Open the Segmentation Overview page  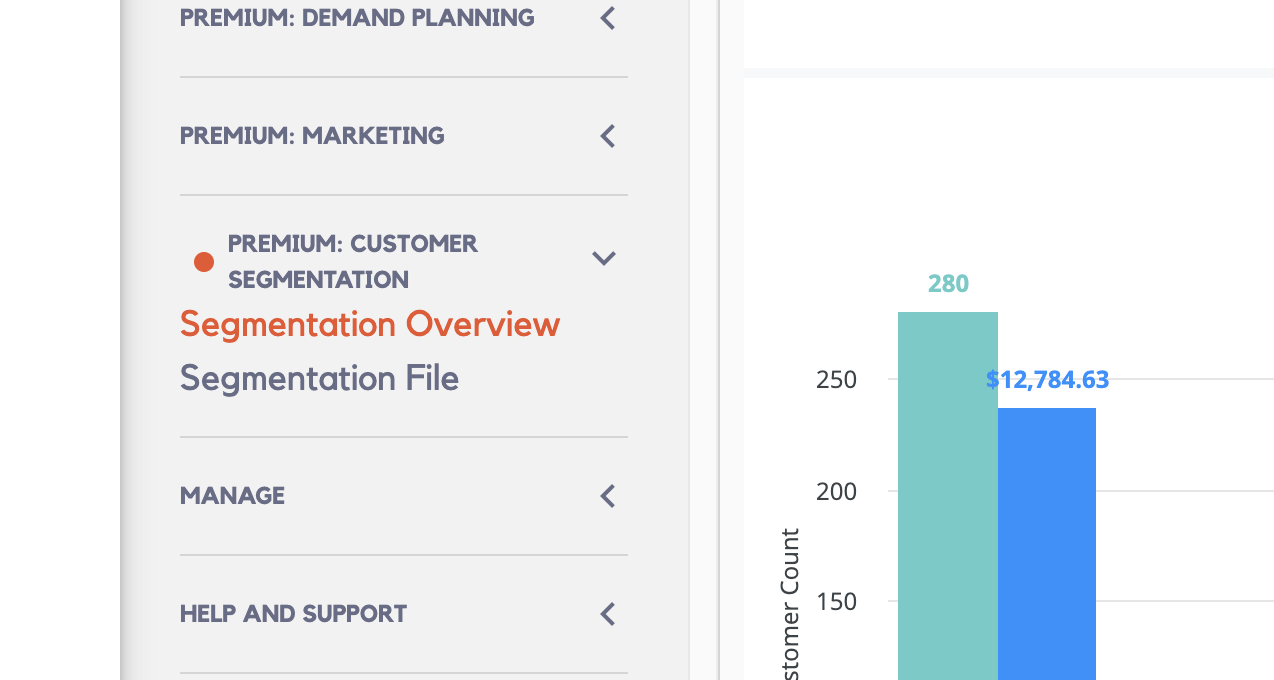[370, 325]
